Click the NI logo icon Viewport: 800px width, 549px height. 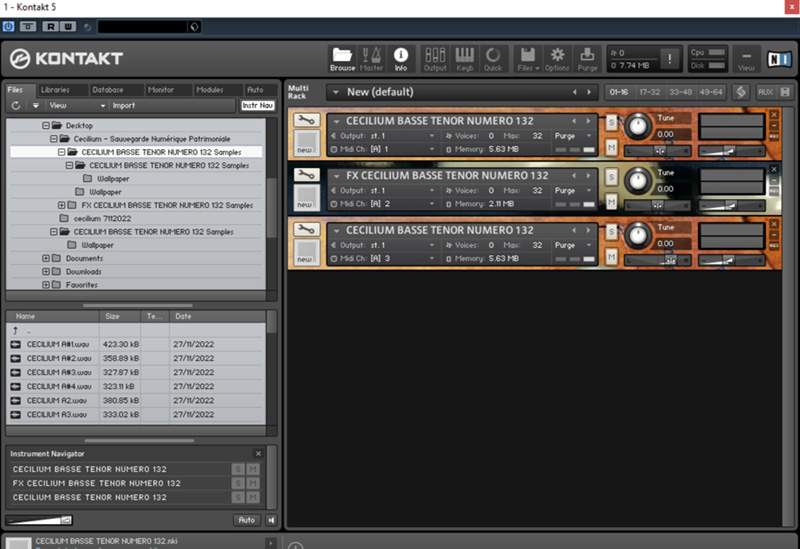(x=780, y=59)
